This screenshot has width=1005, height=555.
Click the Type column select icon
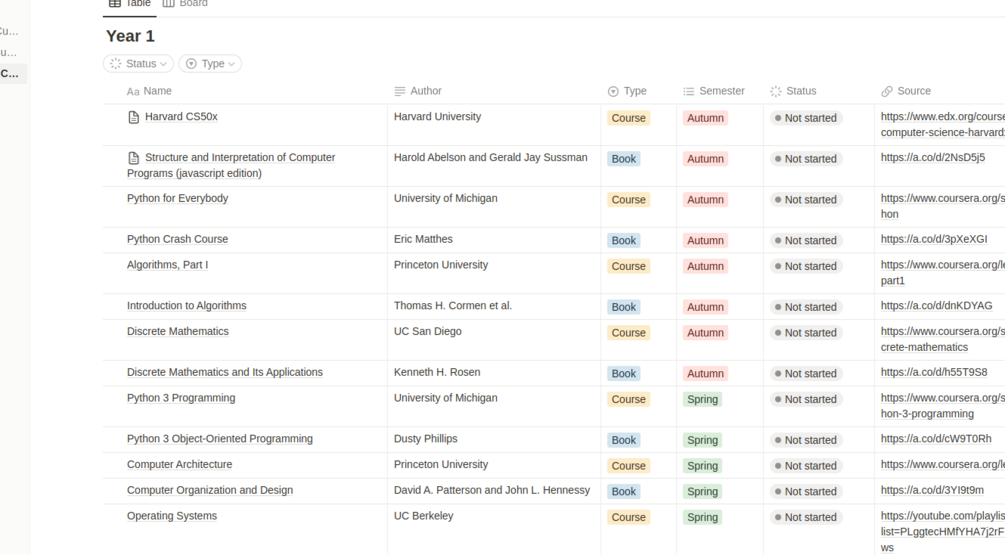pos(613,92)
